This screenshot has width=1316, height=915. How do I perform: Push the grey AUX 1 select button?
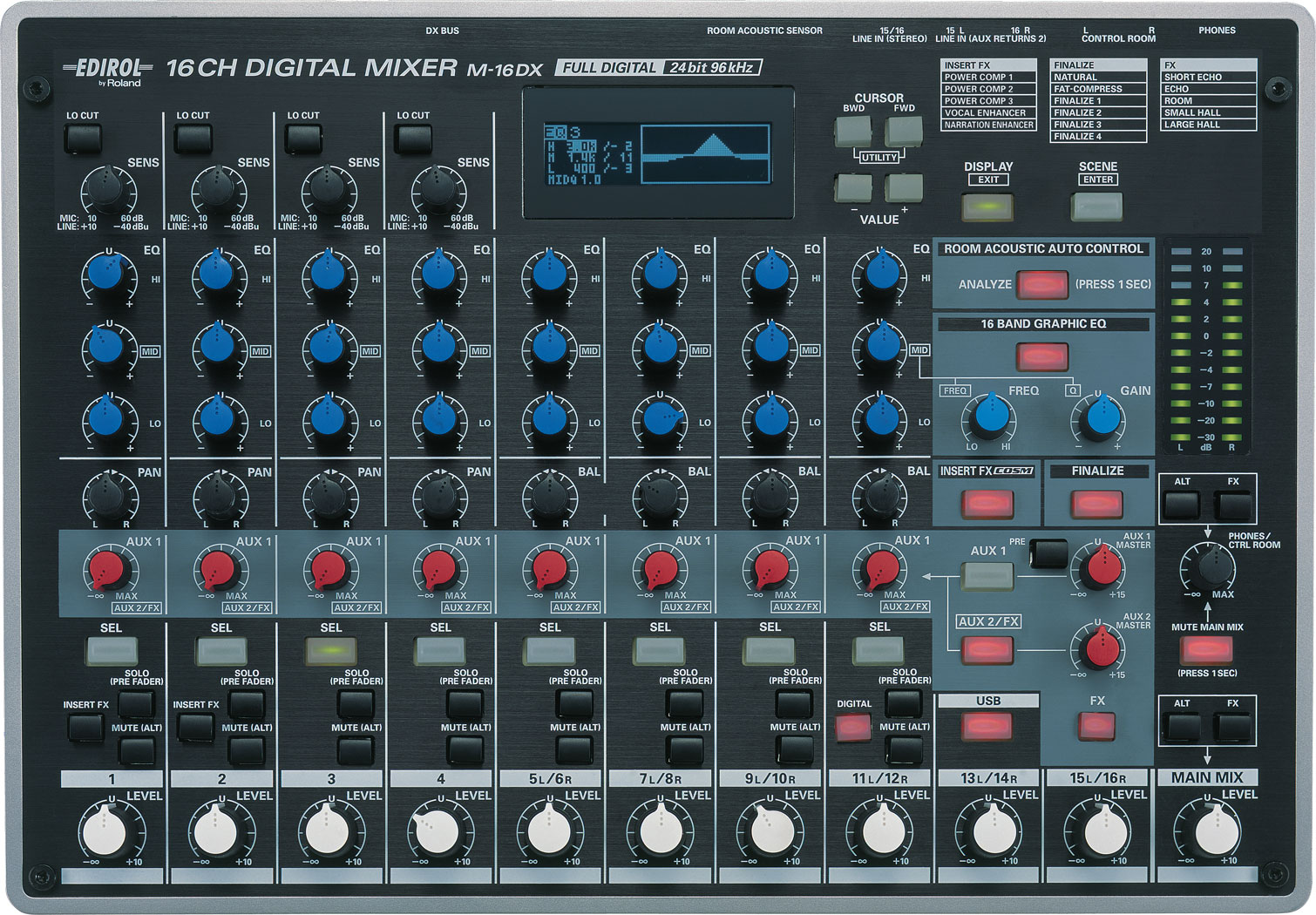point(987,575)
